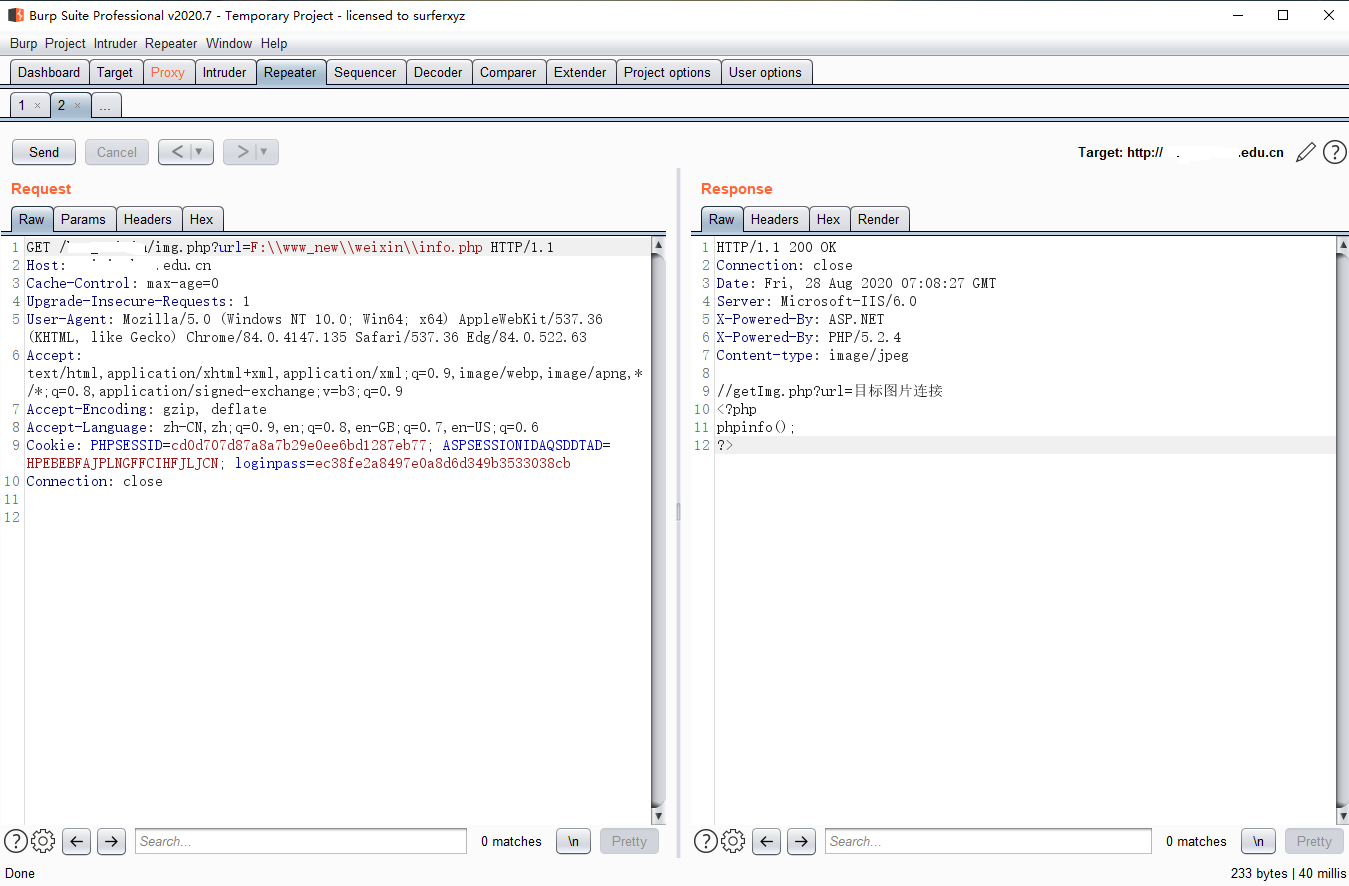
Task: Switch to the Proxy tab
Action: tap(168, 72)
